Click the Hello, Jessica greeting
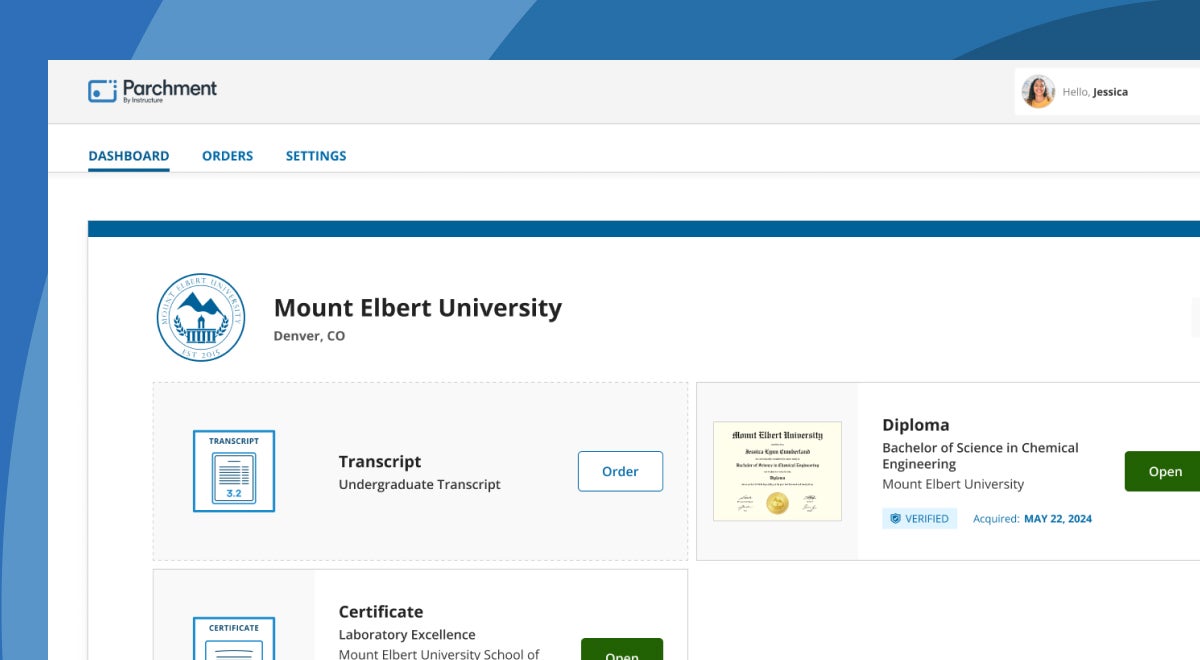This screenshot has width=1200, height=660. (1095, 92)
